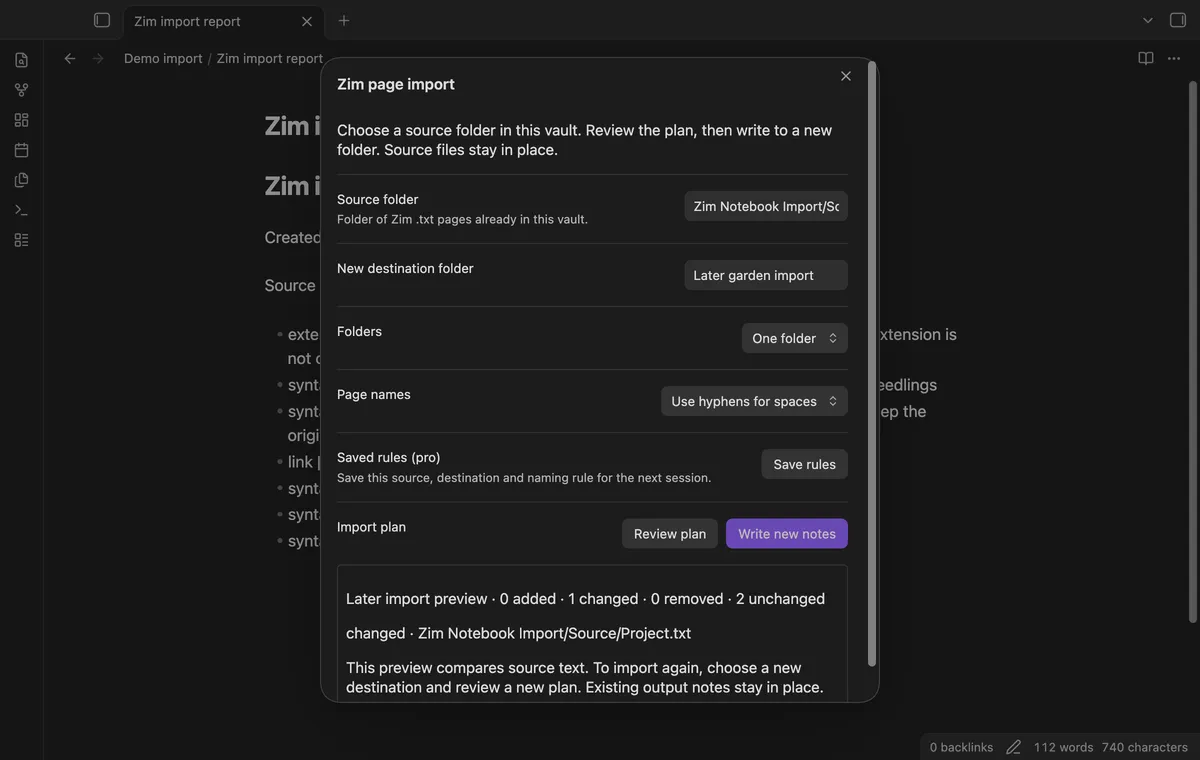
Task: Open canvas grid icon in ribbon
Action: [21, 120]
